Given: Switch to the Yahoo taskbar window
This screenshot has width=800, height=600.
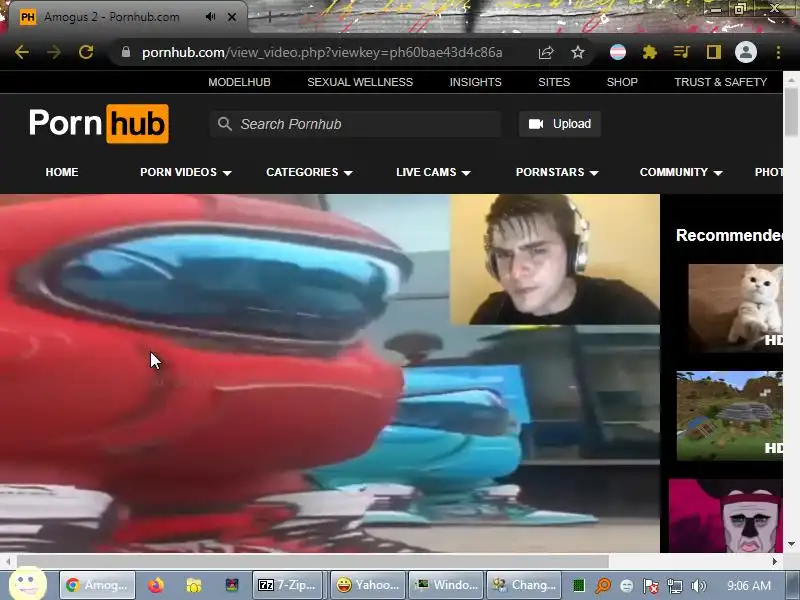Looking at the screenshot, I should pyautogui.click(x=368, y=585).
